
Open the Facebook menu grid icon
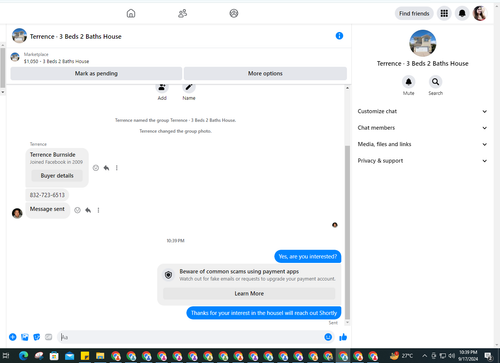[444, 13]
